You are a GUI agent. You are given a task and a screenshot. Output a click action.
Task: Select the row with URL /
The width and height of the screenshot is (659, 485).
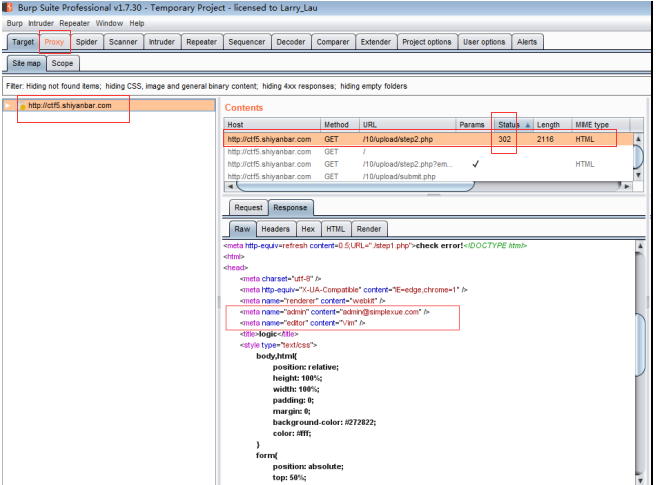tap(428, 152)
